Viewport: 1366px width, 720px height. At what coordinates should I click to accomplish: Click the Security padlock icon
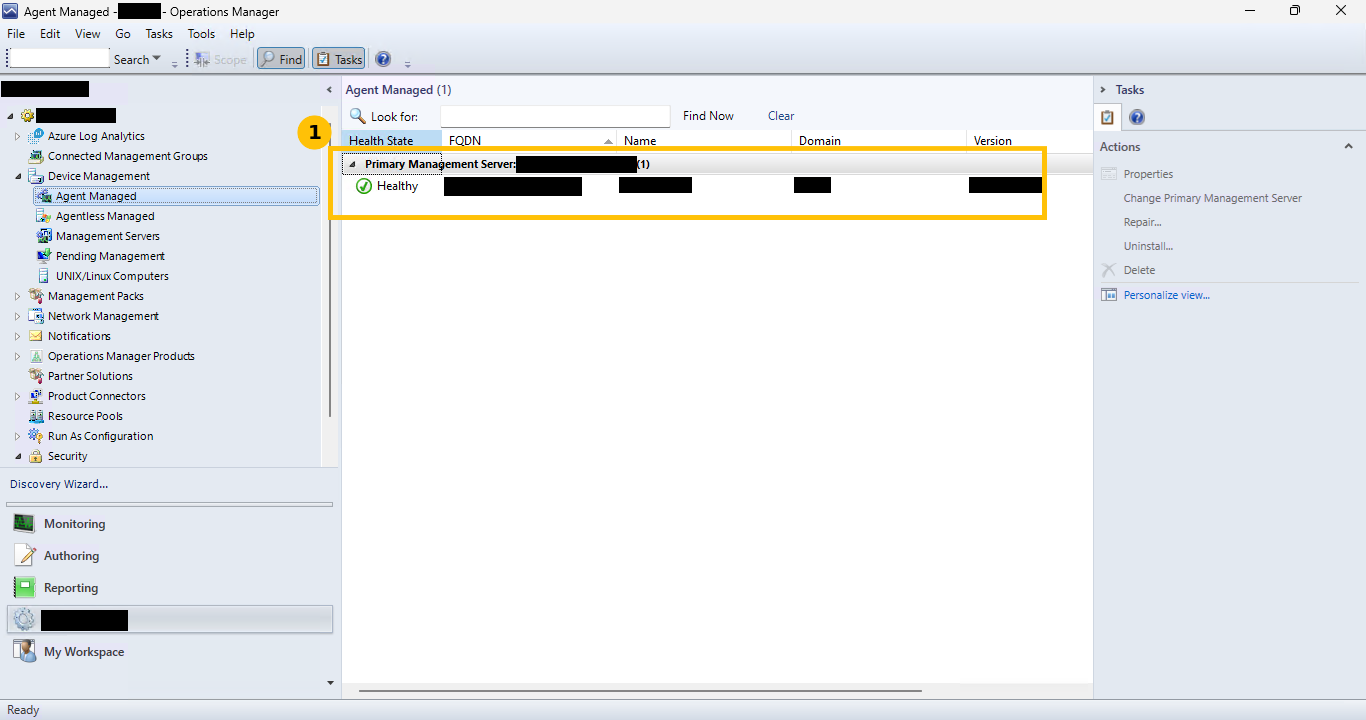tap(37, 456)
